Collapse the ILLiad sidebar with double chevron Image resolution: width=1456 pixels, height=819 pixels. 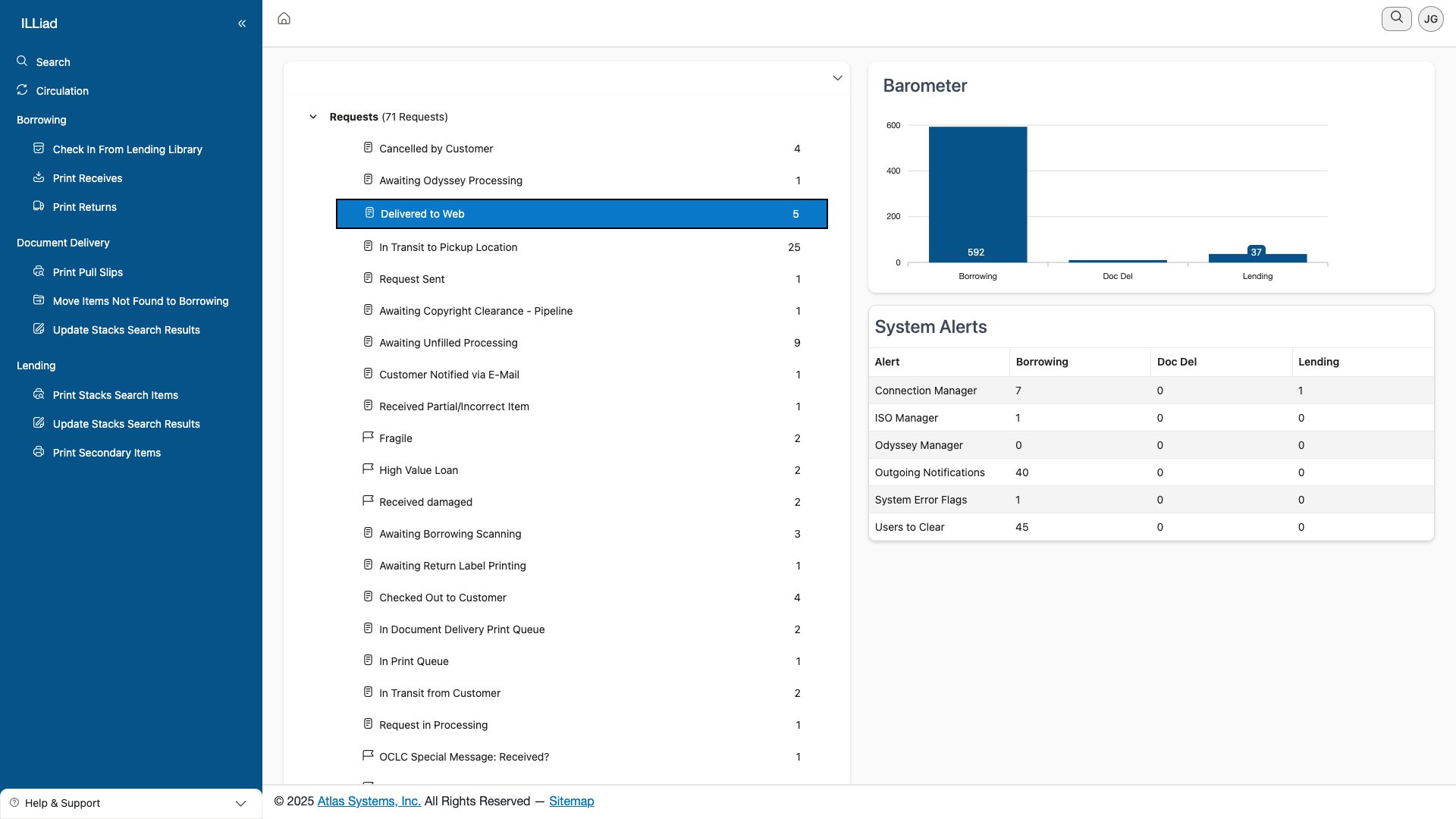click(x=242, y=24)
